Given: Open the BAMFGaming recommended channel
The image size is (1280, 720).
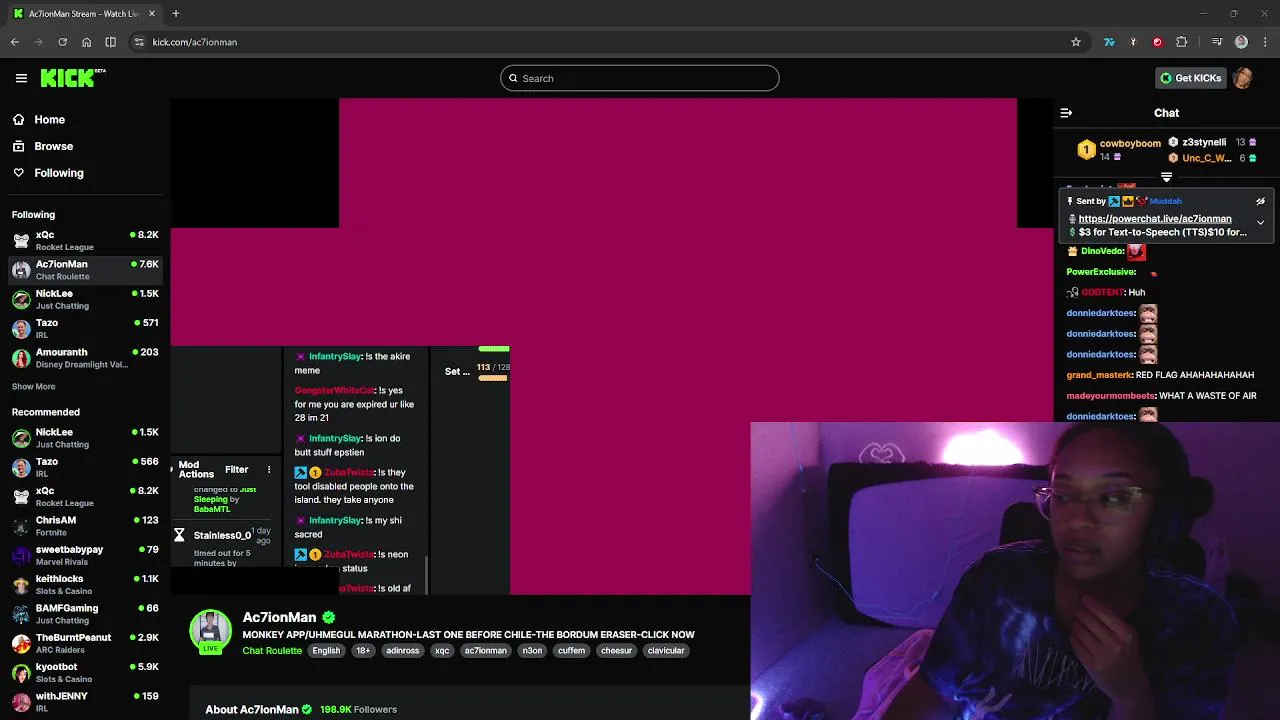Looking at the screenshot, I should [x=85, y=614].
